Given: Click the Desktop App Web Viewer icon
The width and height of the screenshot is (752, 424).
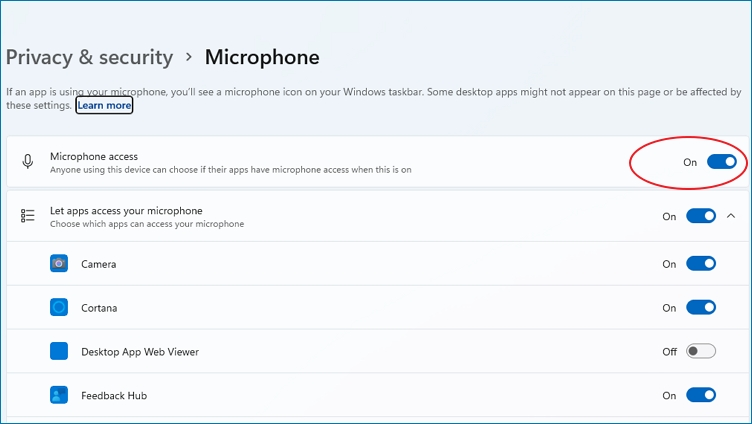Looking at the screenshot, I should 59,351.
